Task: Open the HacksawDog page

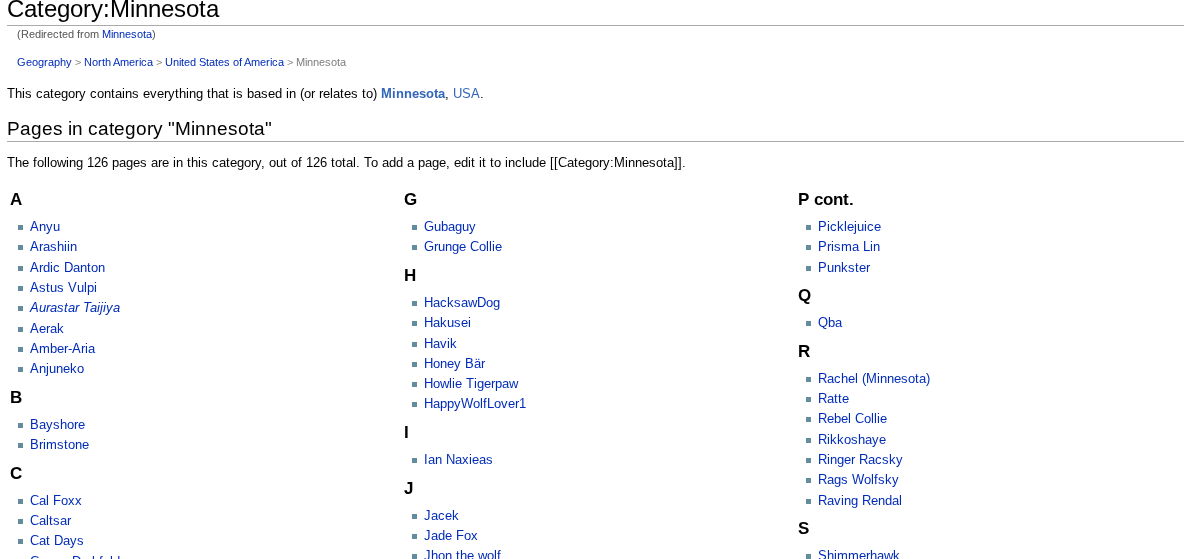Action: (x=462, y=303)
